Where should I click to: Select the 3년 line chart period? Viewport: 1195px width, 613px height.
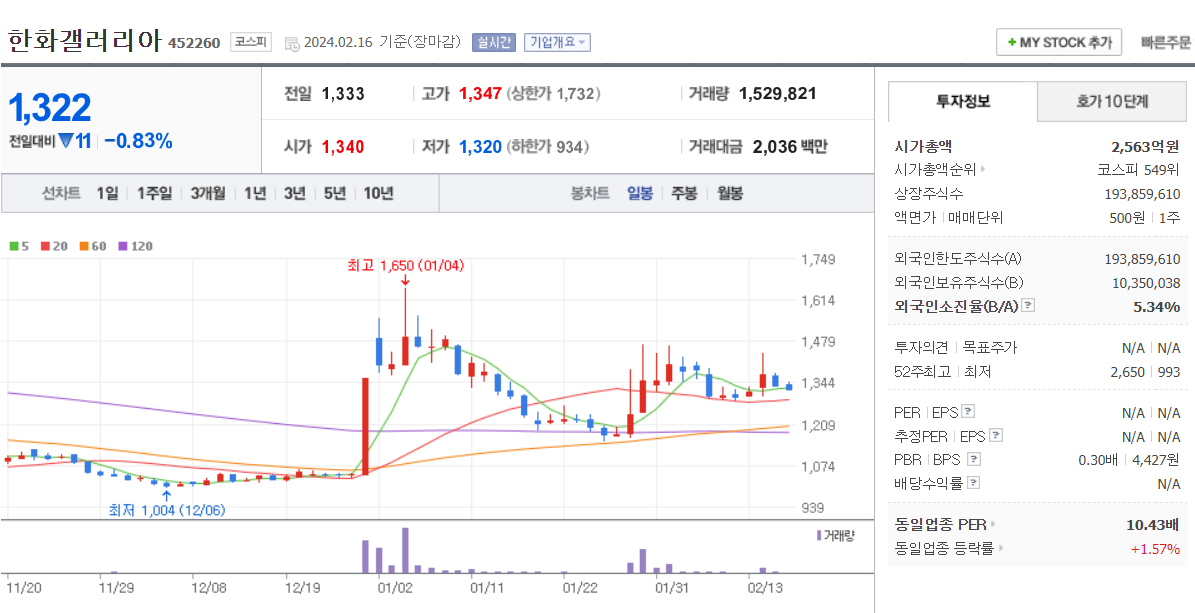click(x=294, y=193)
